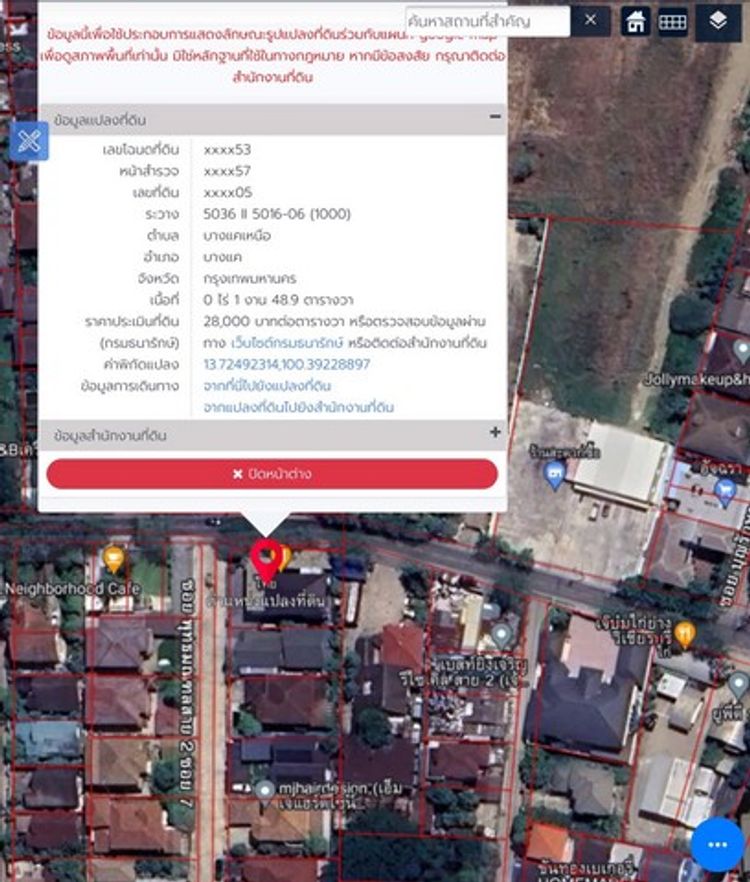The image size is (750, 882).
Task: Select the blue shop marker near warehouse
Action: (556, 474)
